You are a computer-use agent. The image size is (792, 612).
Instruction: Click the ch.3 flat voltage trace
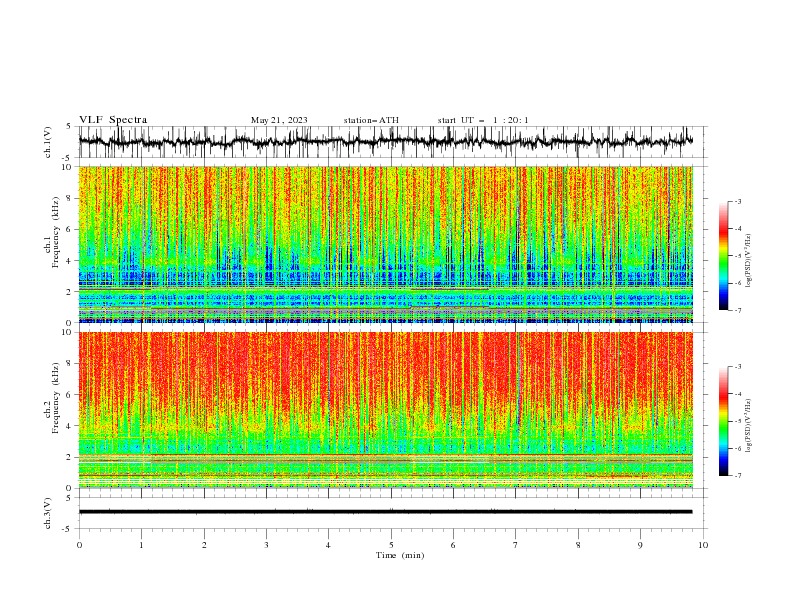[385, 512]
